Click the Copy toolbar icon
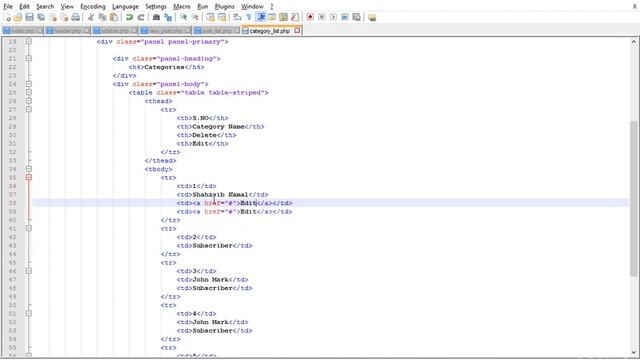Screen dimensions: 640x360 (x=102, y=17)
